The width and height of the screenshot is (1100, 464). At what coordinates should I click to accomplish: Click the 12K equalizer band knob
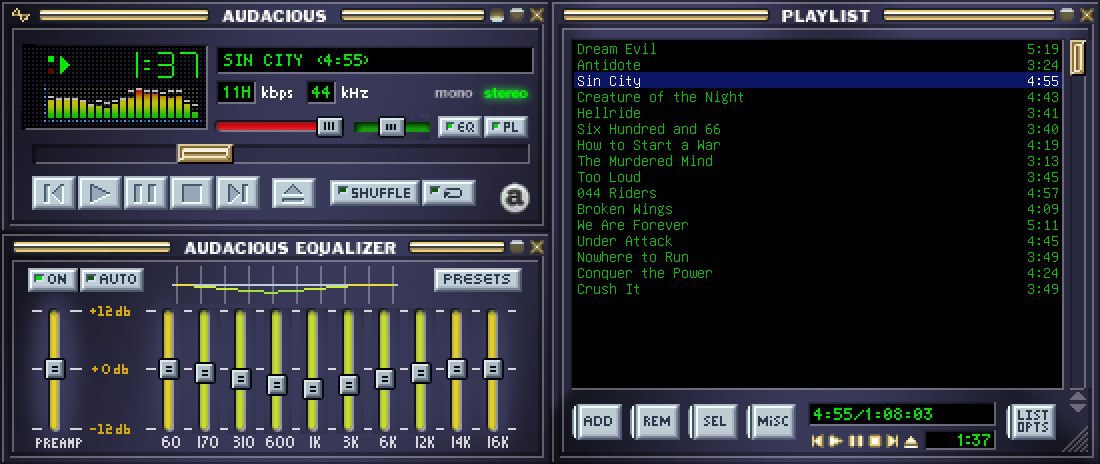420,372
